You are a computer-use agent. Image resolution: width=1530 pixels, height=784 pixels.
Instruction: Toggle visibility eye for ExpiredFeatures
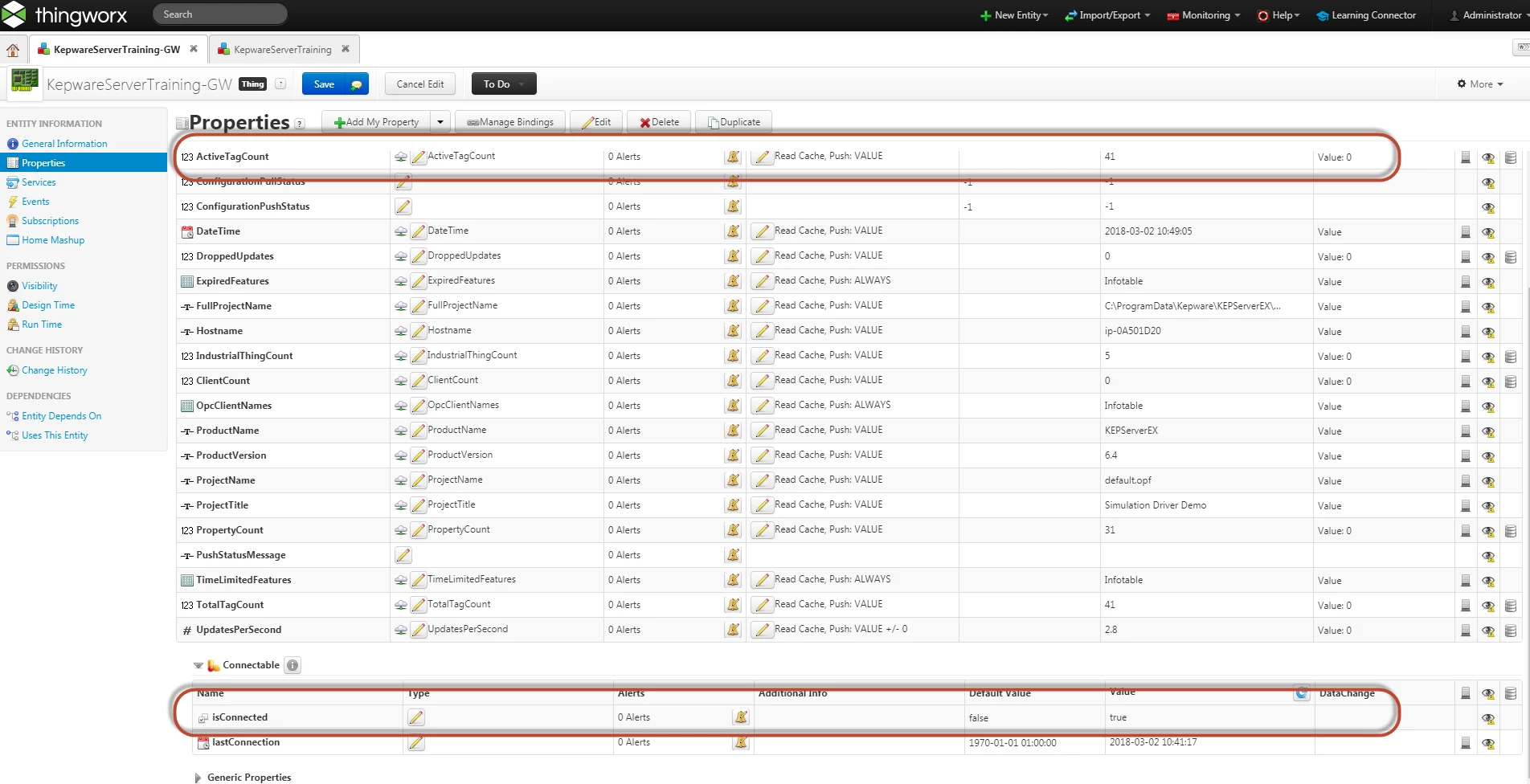pyautogui.click(x=1488, y=283)
